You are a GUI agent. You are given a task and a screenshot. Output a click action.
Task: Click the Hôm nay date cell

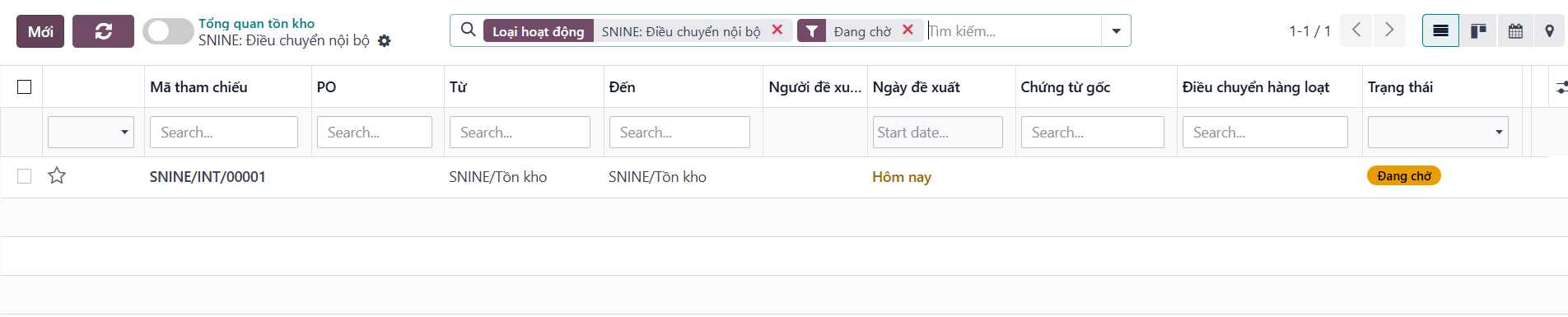click(x=902, y=177)
